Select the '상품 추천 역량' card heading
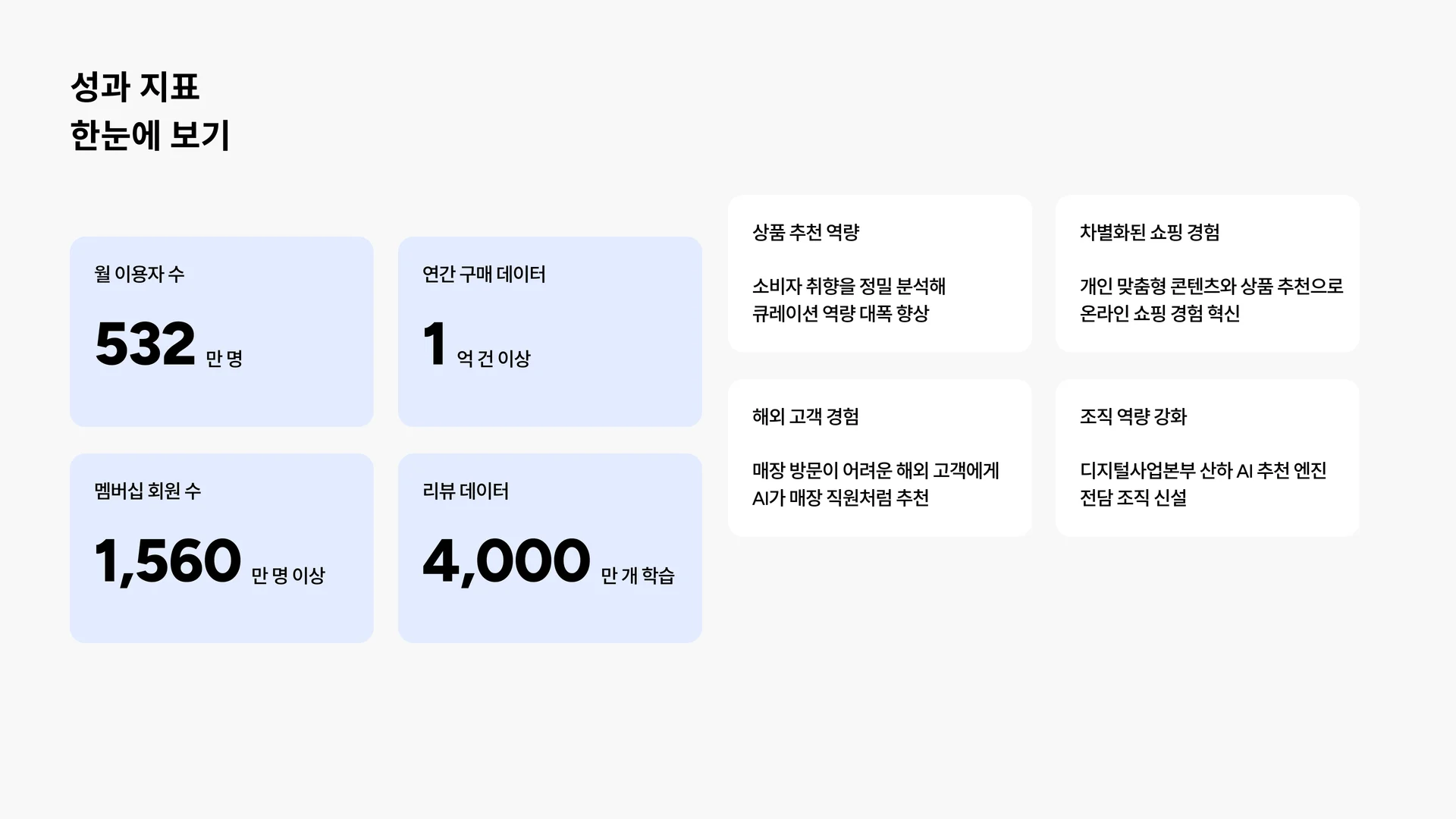1456x819 pixels. [805, 232]
